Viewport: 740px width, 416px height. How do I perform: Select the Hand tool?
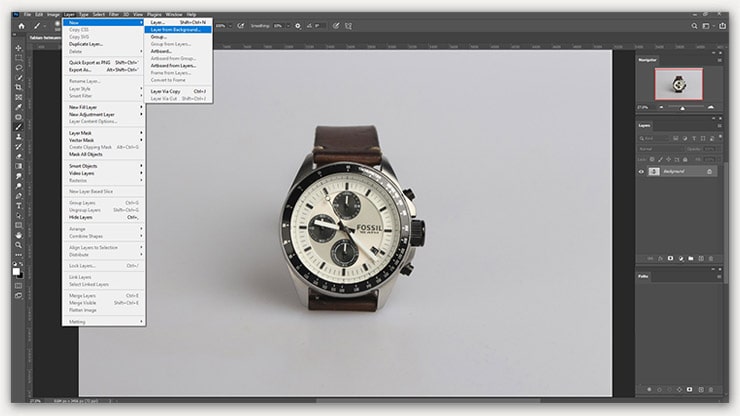point(19,235)
